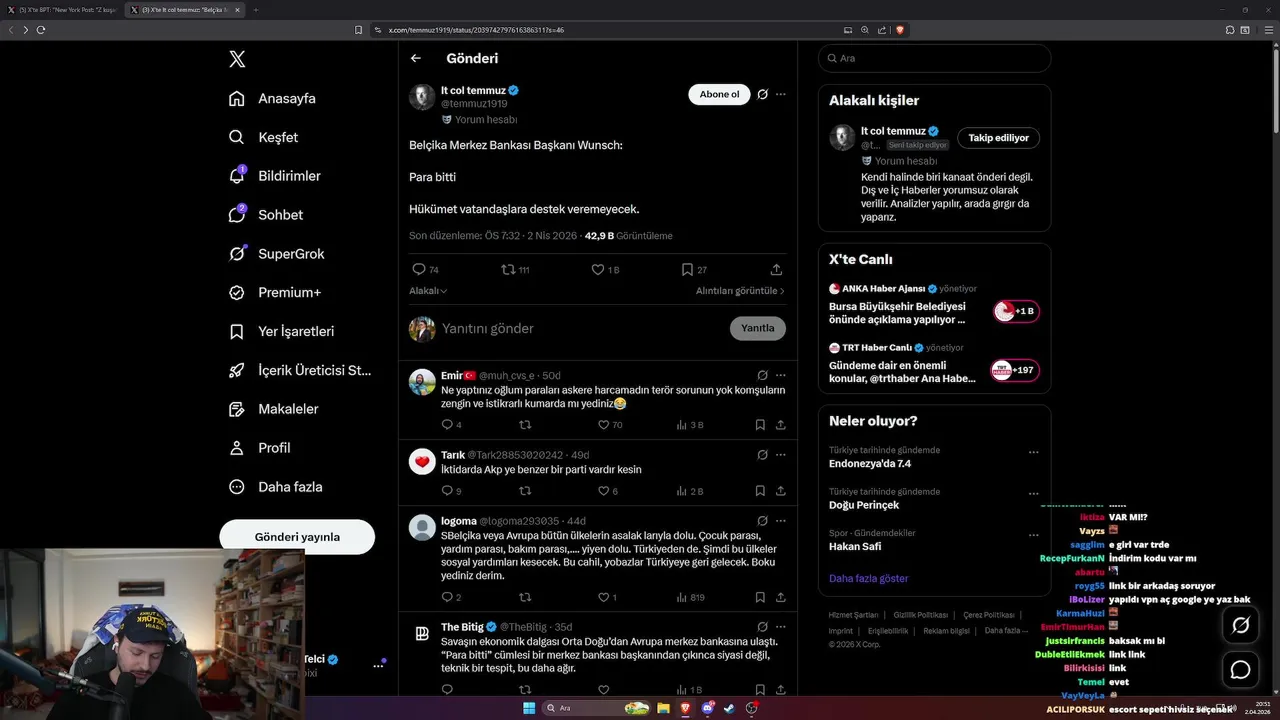Click the X logo in sidebar
The height and width of the screenshot is (720, 1280).
pos(237,59)
